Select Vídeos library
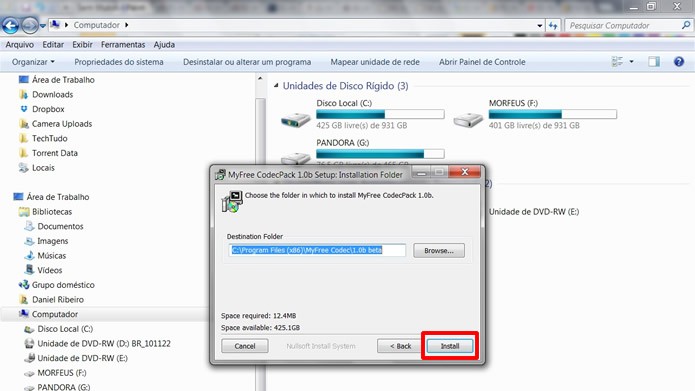 tap(50, 270)
